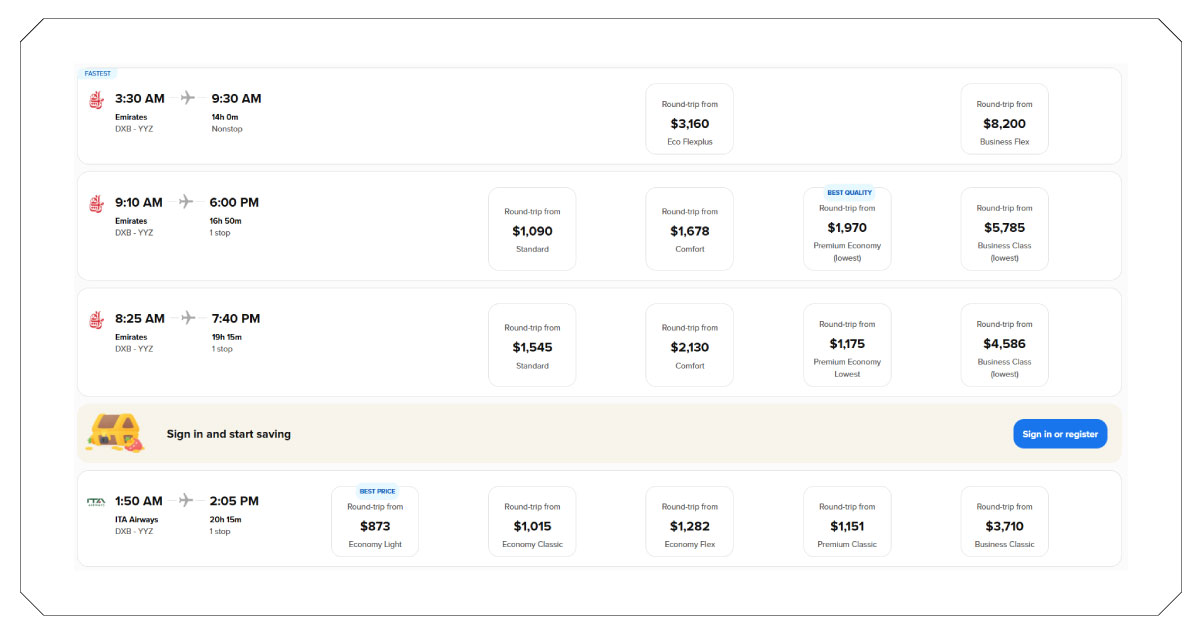1202x634 pixels.
Task: Select the $8,200 Business Flex fare
Action: tap(1004, 119)
